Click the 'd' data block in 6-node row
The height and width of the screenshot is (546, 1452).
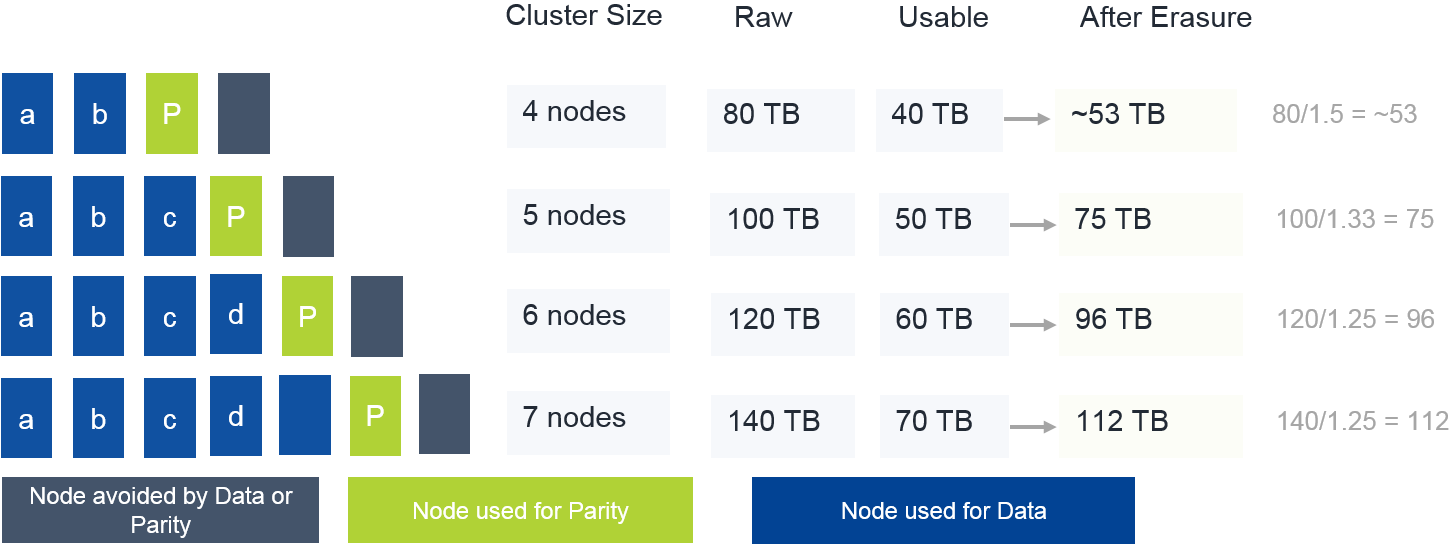236,315
